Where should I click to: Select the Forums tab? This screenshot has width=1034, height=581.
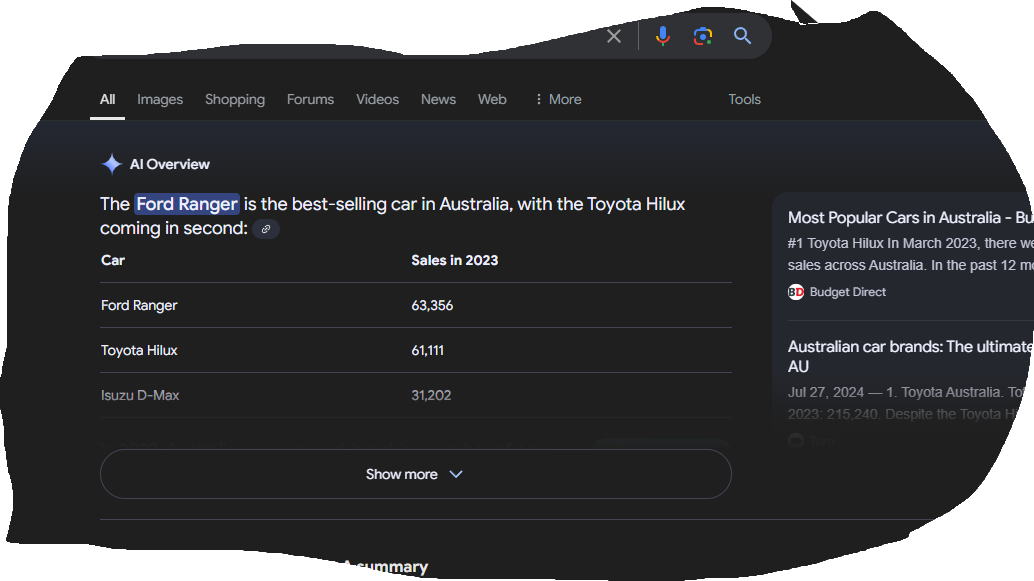click(310, 99)
